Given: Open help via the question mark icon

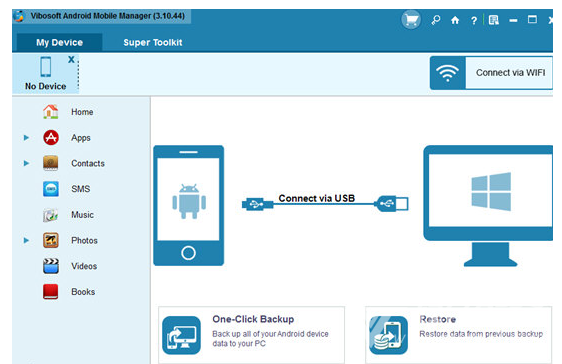Looking at the screenshot, I should tap(474, 20).
